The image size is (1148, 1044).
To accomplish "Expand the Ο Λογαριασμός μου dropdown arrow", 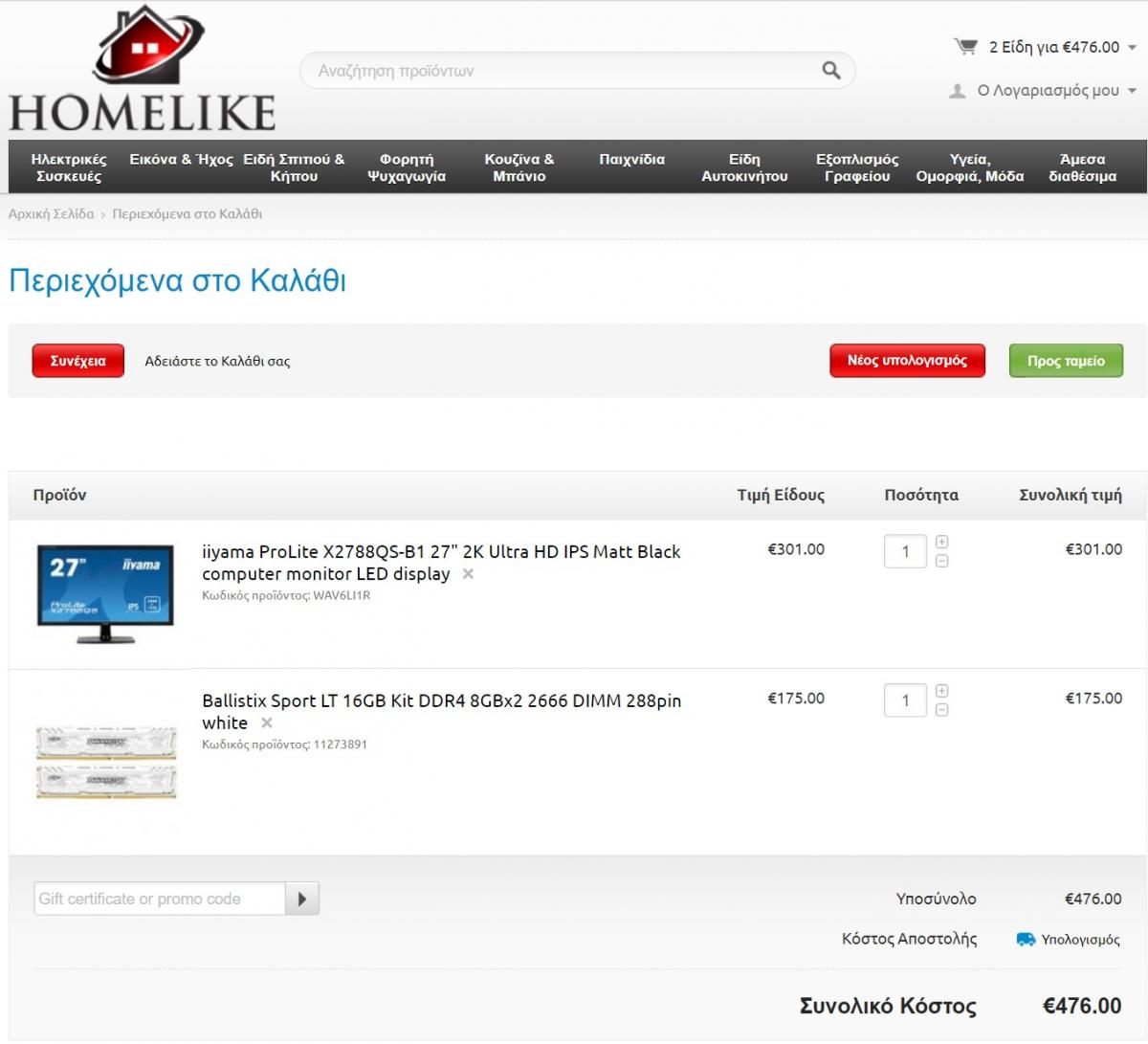I will point(1132,91).
